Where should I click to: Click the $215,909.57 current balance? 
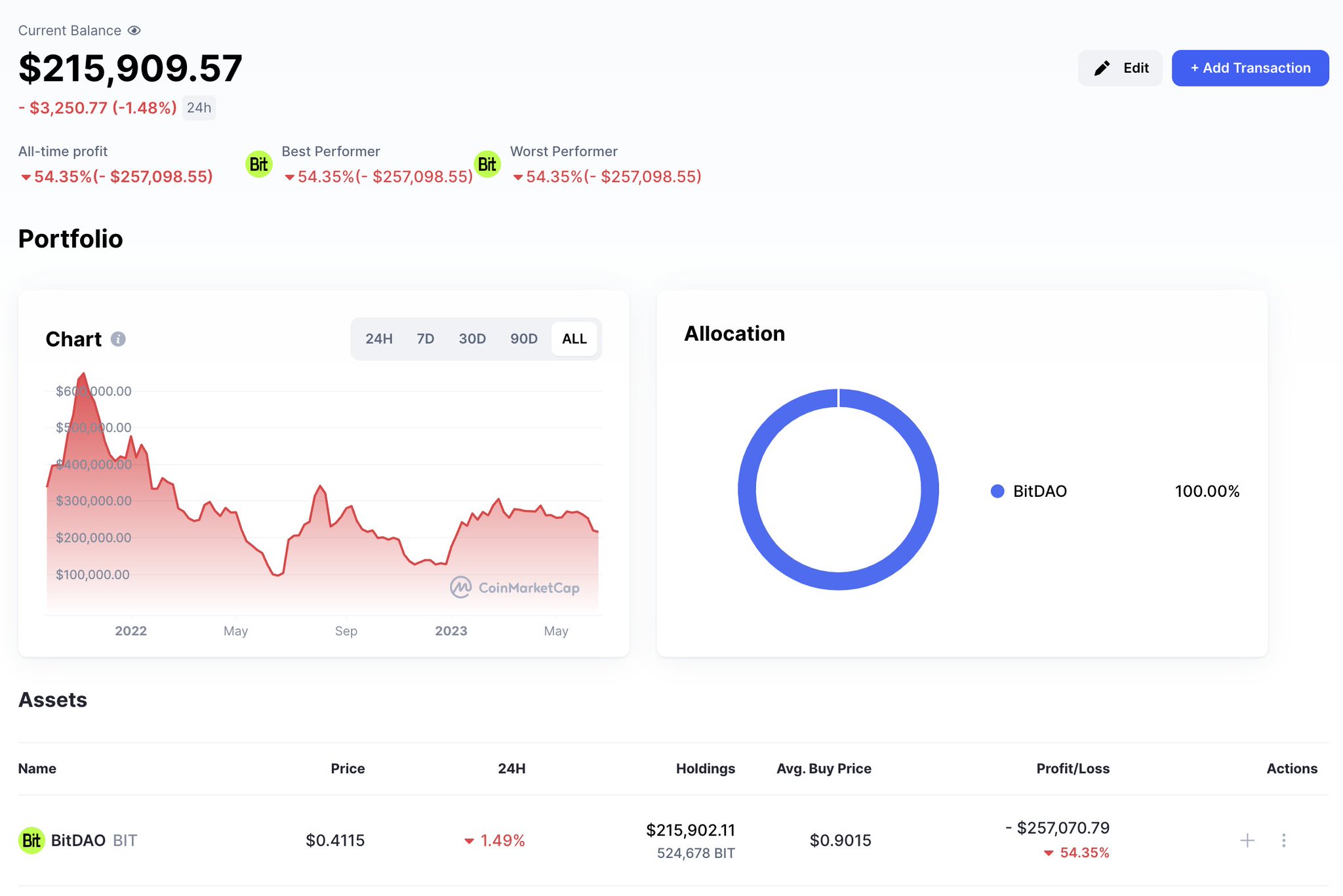coord(130,68)
